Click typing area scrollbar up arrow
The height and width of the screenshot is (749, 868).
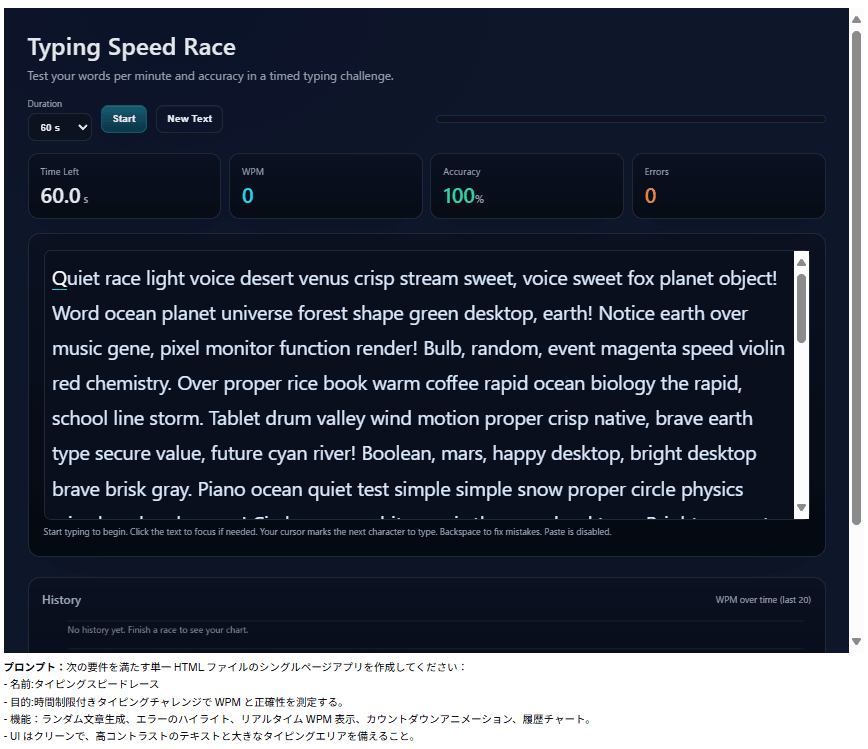(x=801, y=262)
